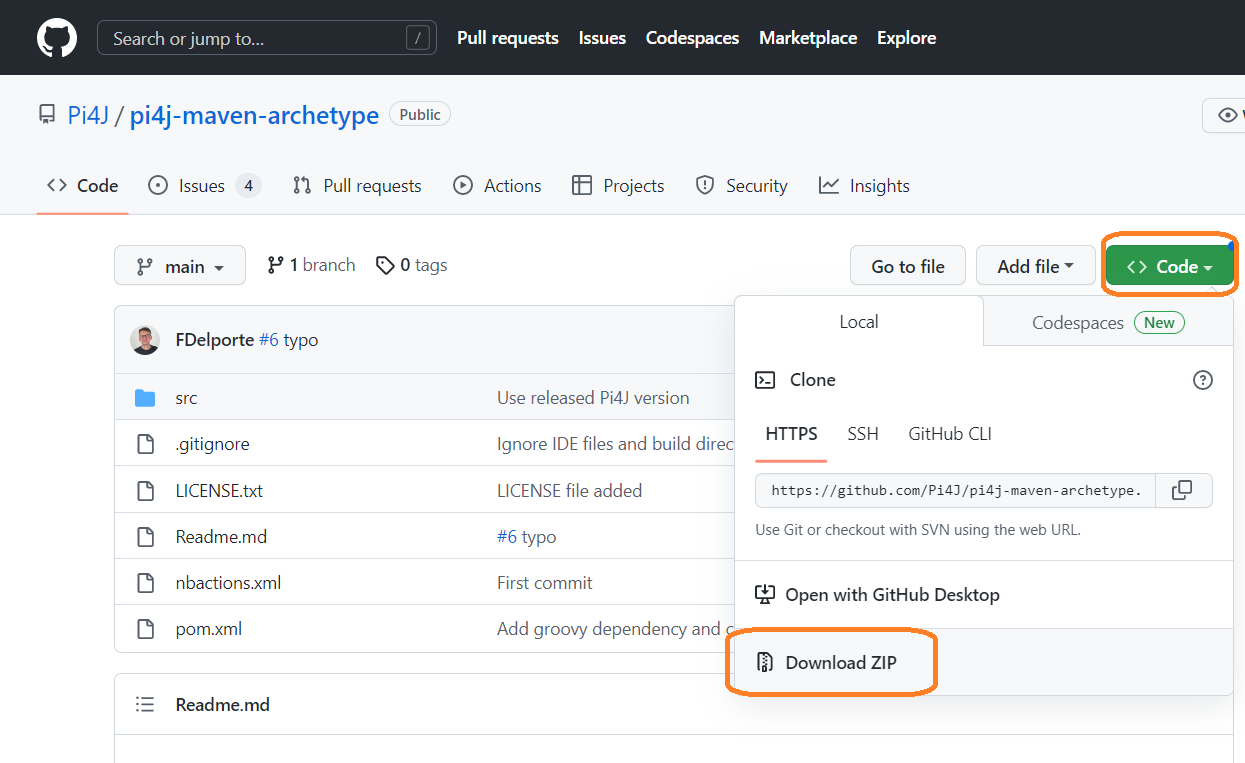Open the Readme table of contents list icon
The width and height of the screenshot is (1245, 763).
point(145,705)
